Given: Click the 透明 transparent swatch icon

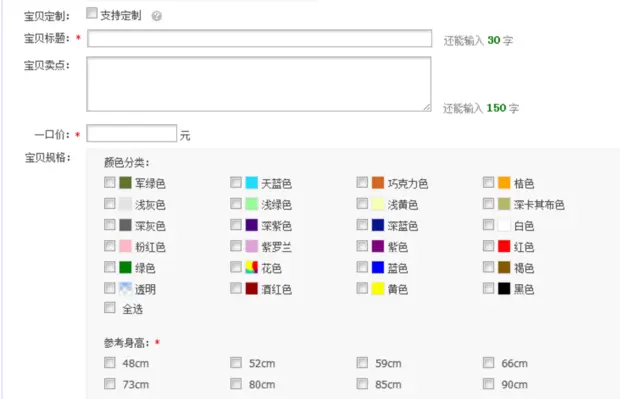Looking at the screenshot, I should [x=125, y=288].
